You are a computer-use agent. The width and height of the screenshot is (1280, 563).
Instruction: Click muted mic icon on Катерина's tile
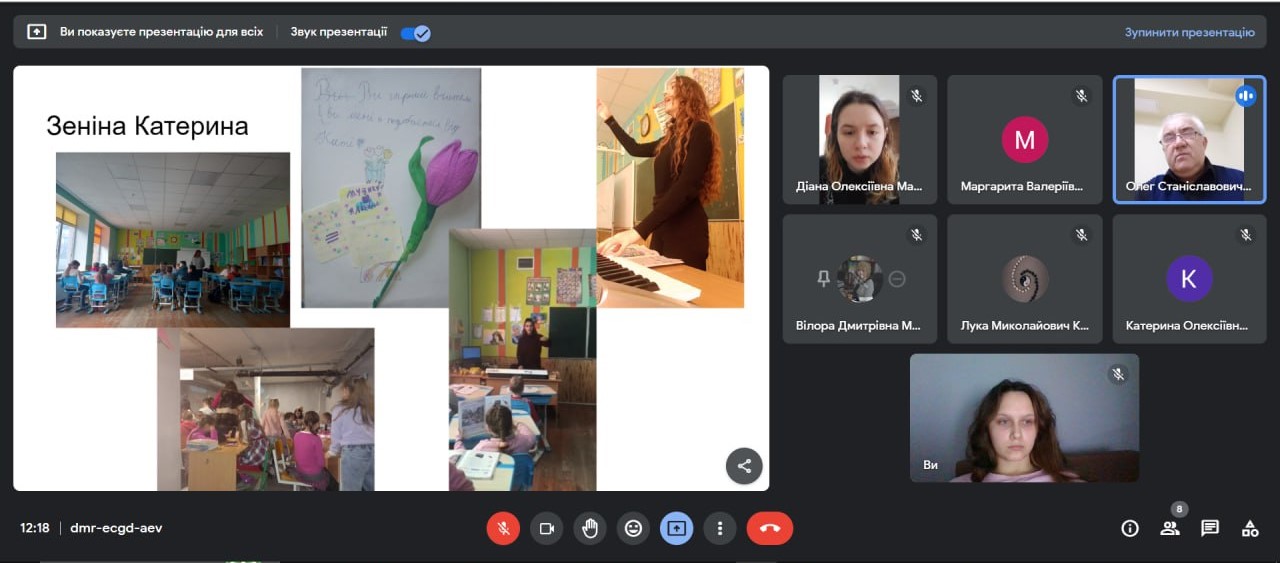(1246, 235)
